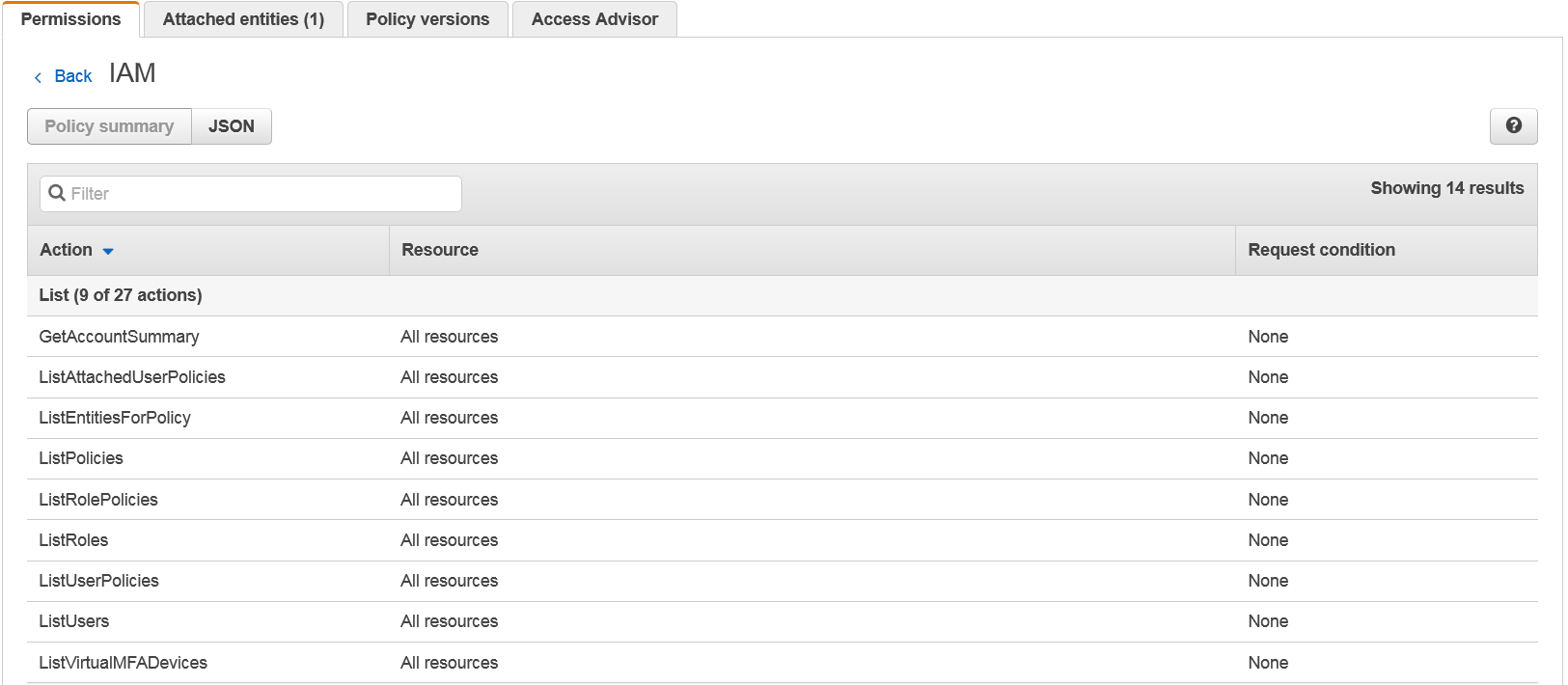Switch to JSON view
1568x685 pixels.
[232, 126]
